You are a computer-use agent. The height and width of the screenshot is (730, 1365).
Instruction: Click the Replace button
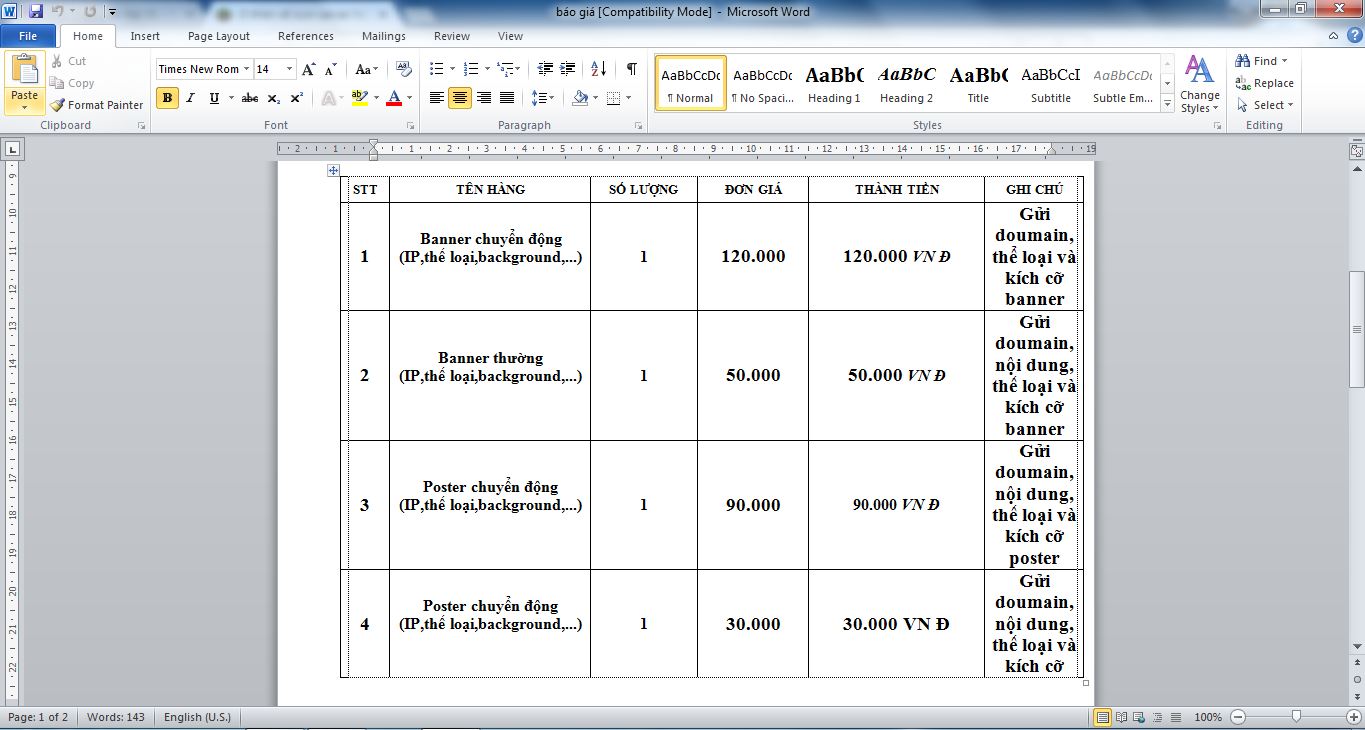click(1264, 83)
